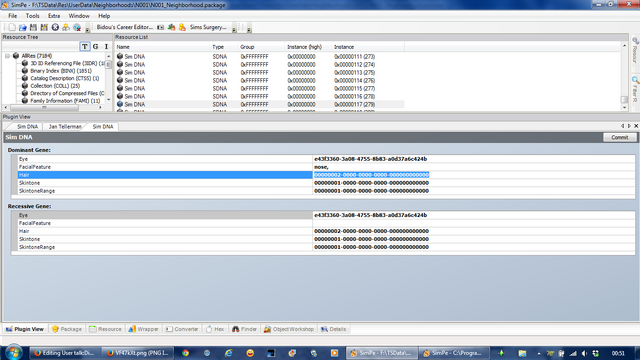The height and width of the screenshot is (360, 640).
Task: Open the overflow arrow after Sims Surgery
Action: (234, 29)
